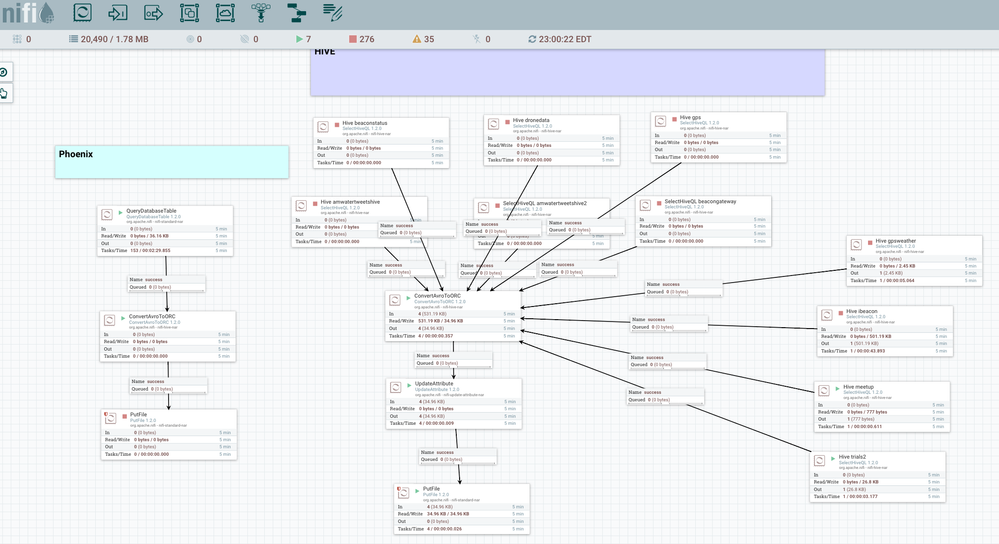Expand the Operate palette on left edge
The height and width of the screenshot is (544, 999).
click(4, 93)
